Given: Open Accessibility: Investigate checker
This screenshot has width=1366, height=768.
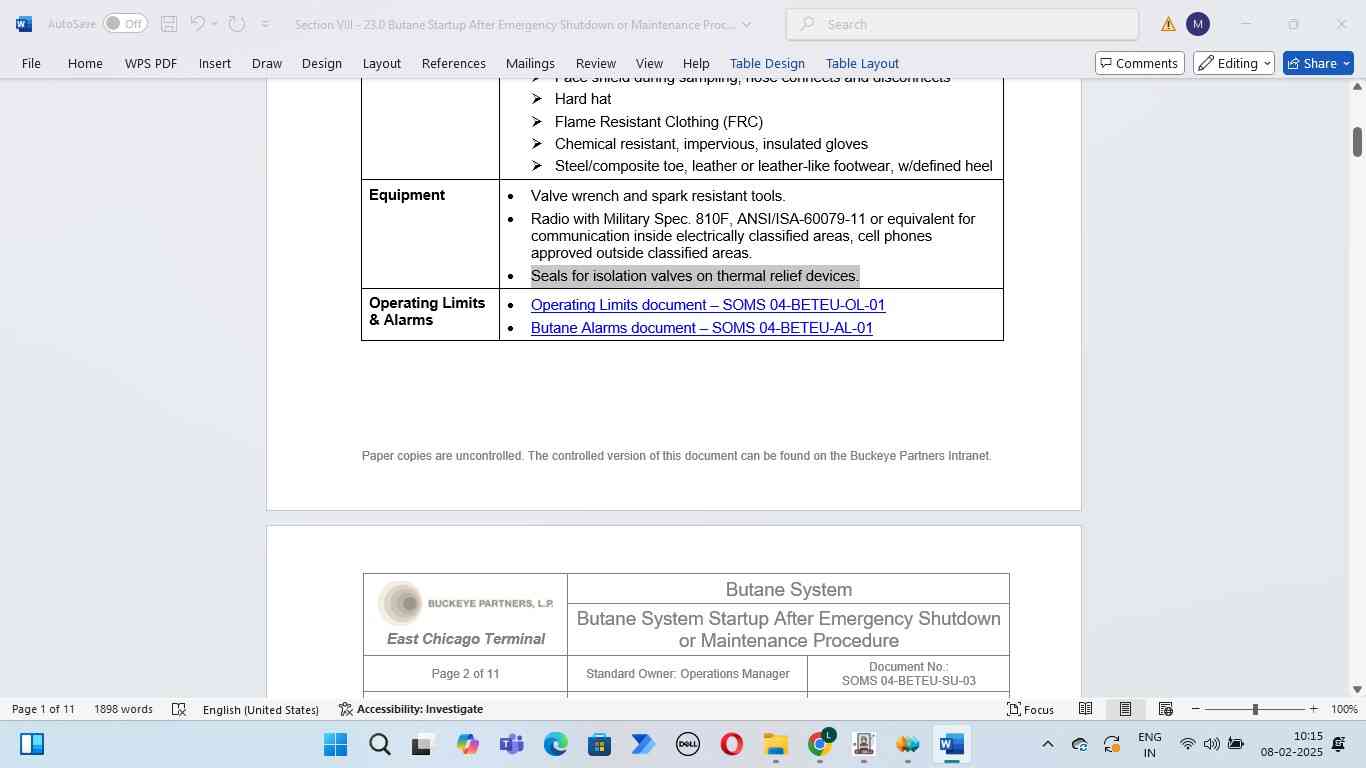Looking at the screenshot, I should coord(411,709).
